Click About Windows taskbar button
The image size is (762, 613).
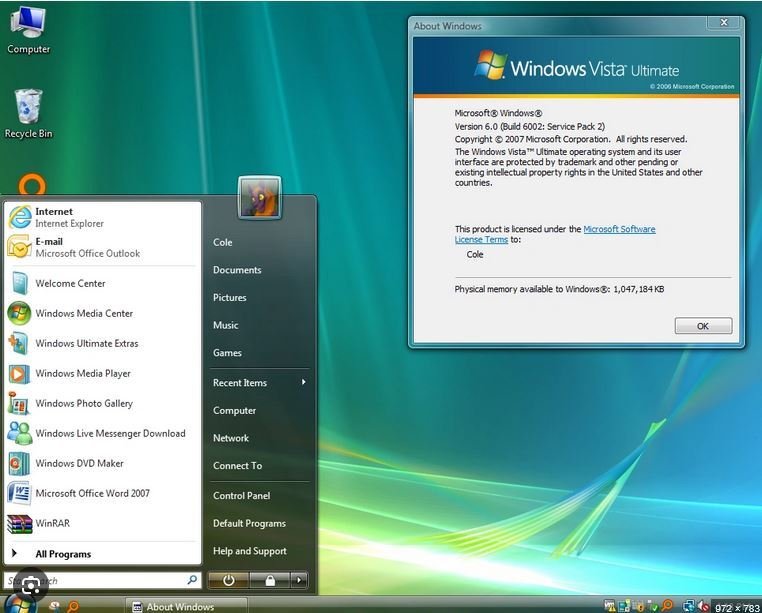[187, 606]
